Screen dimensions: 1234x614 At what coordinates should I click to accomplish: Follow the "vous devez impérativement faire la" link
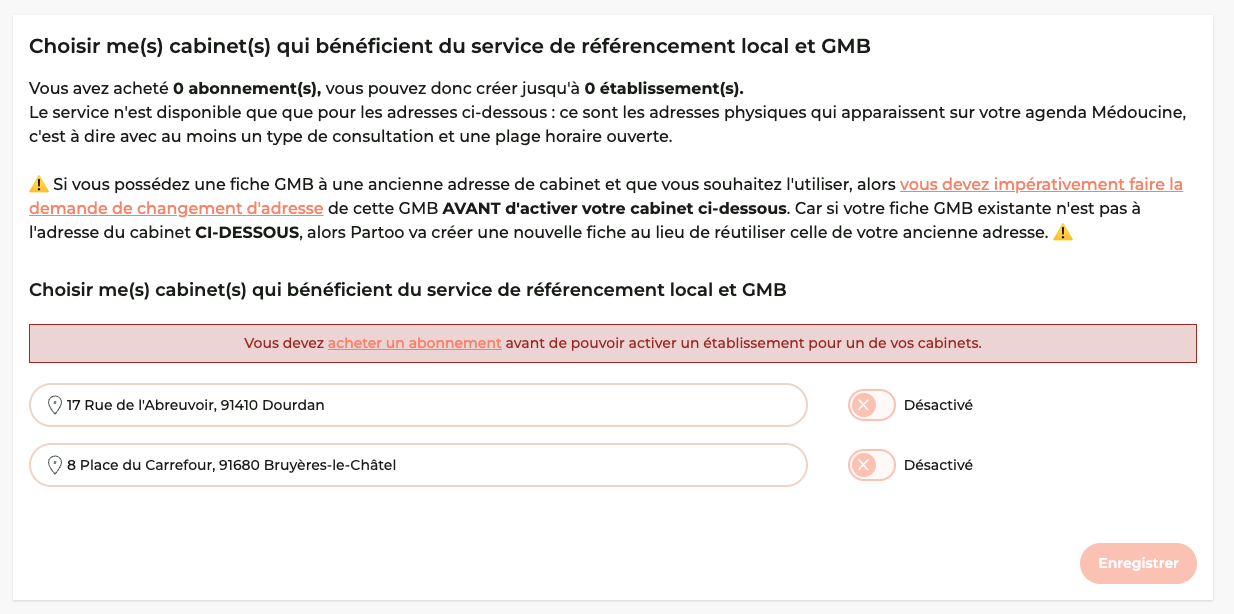coord(1041,184)
